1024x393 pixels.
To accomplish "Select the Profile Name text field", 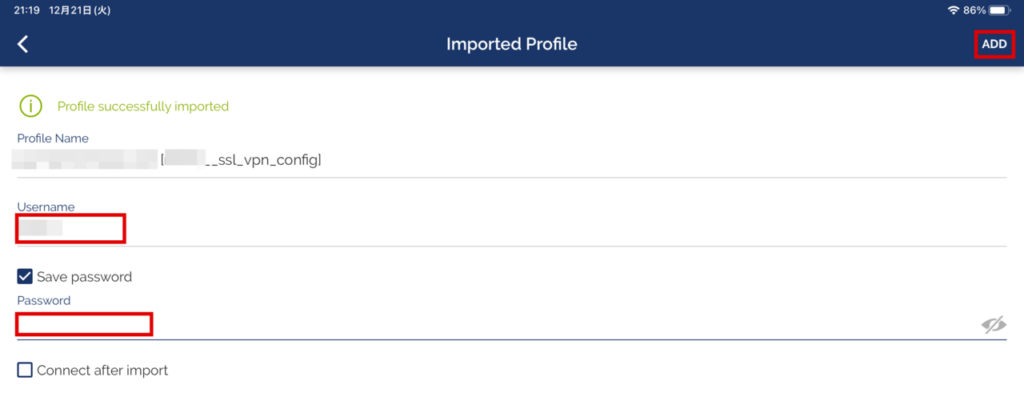I will (x=511, y=159).
